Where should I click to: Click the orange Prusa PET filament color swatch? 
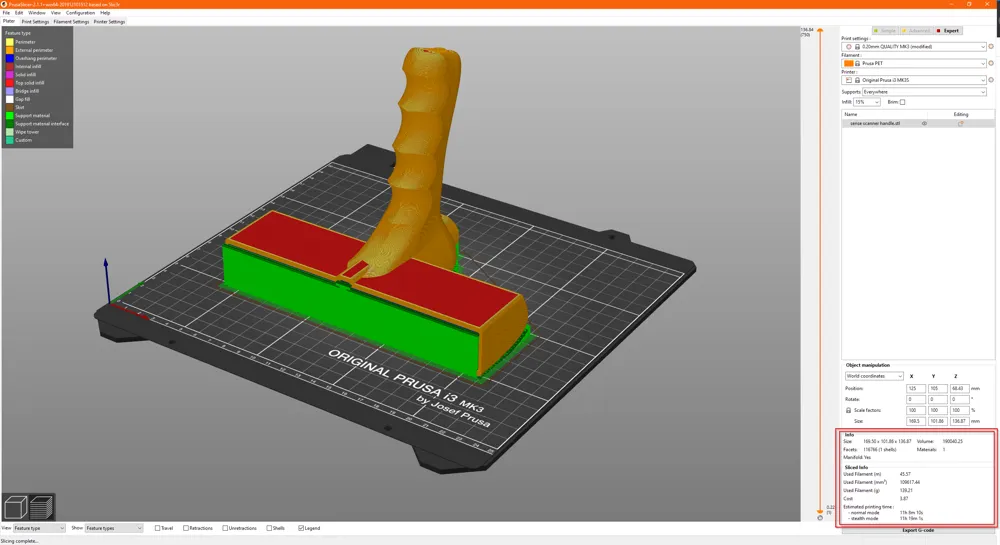pos(848,63)
